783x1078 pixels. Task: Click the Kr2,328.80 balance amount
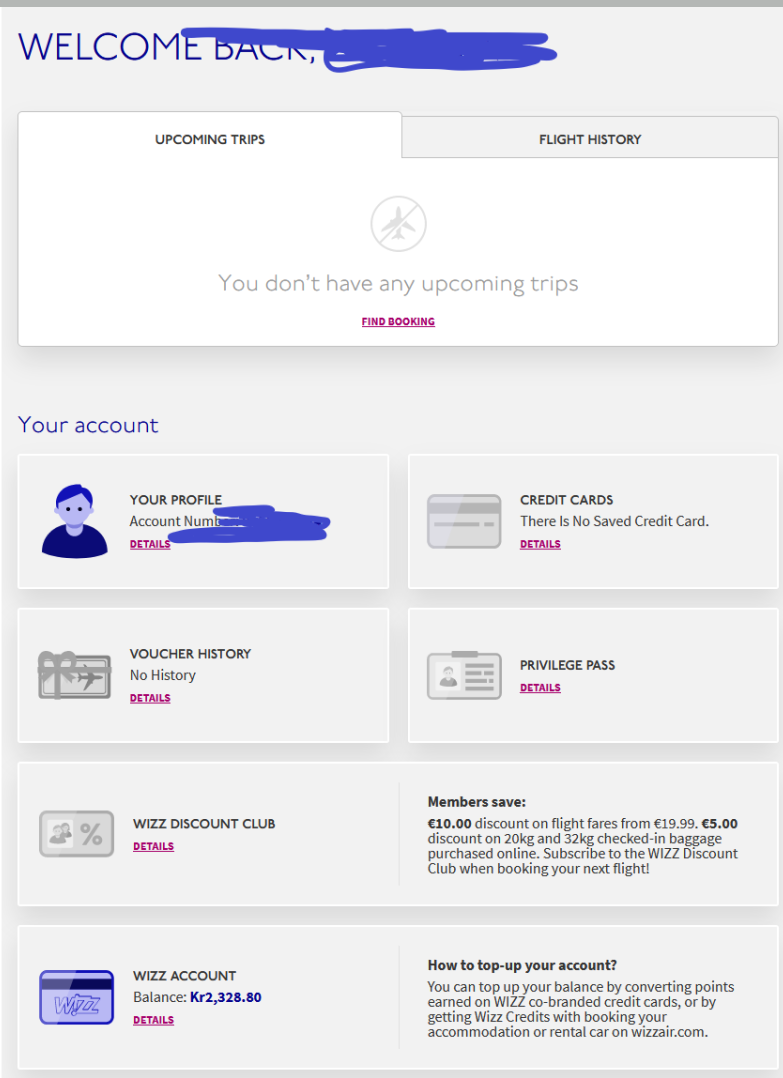[x=225, y=997]
